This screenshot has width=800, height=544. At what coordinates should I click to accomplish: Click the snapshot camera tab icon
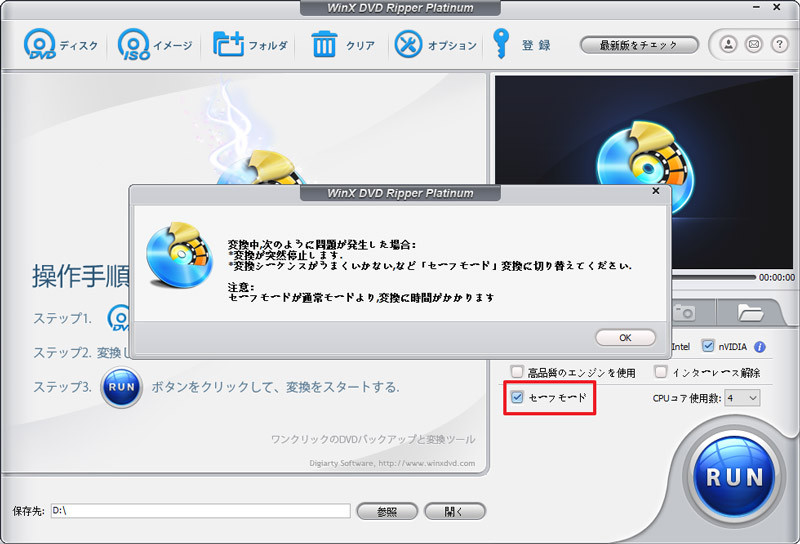tap(685, 312)
